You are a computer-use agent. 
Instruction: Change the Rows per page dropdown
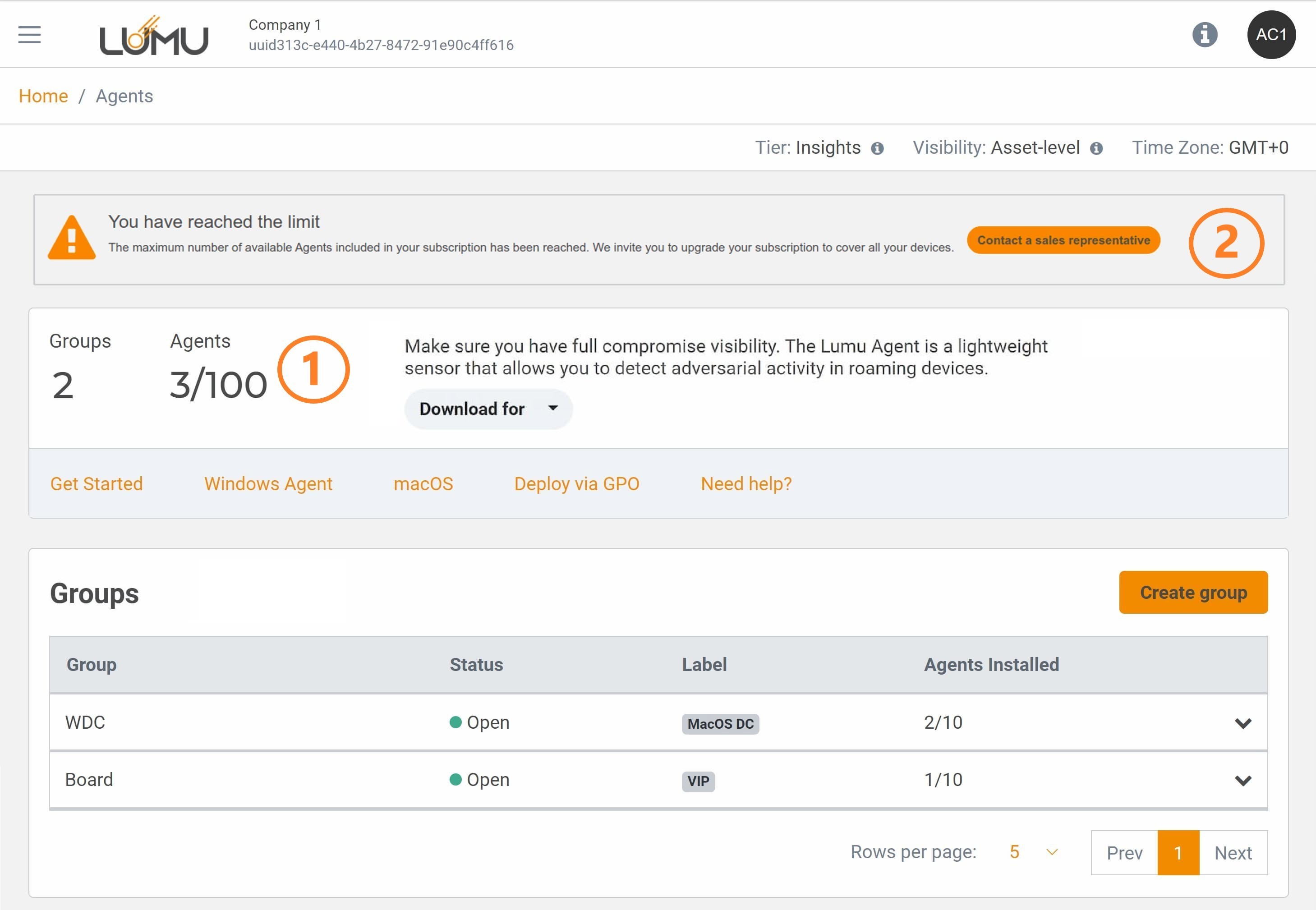[1033, 852]
